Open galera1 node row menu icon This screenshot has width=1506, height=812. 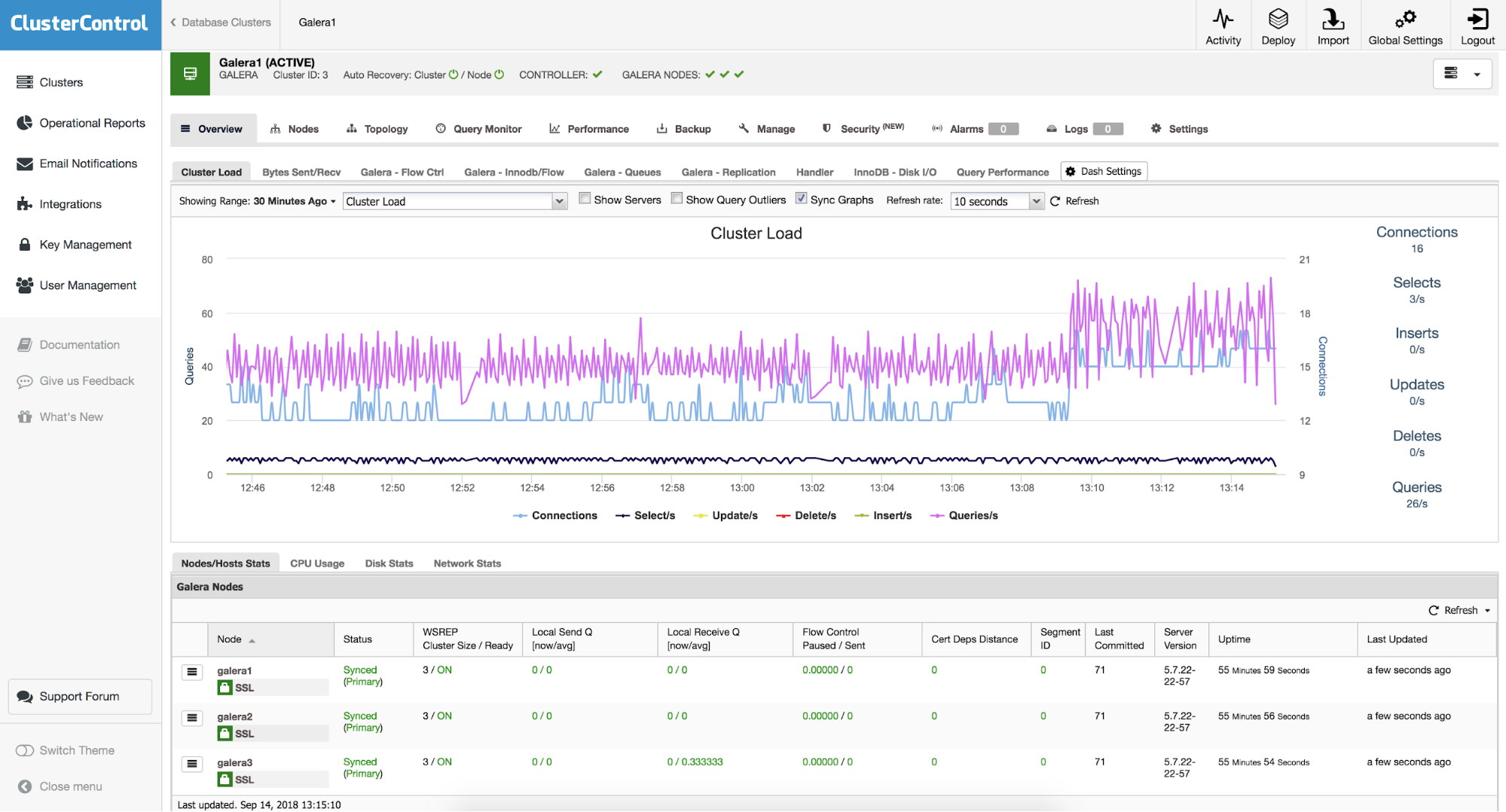[192, 672]
